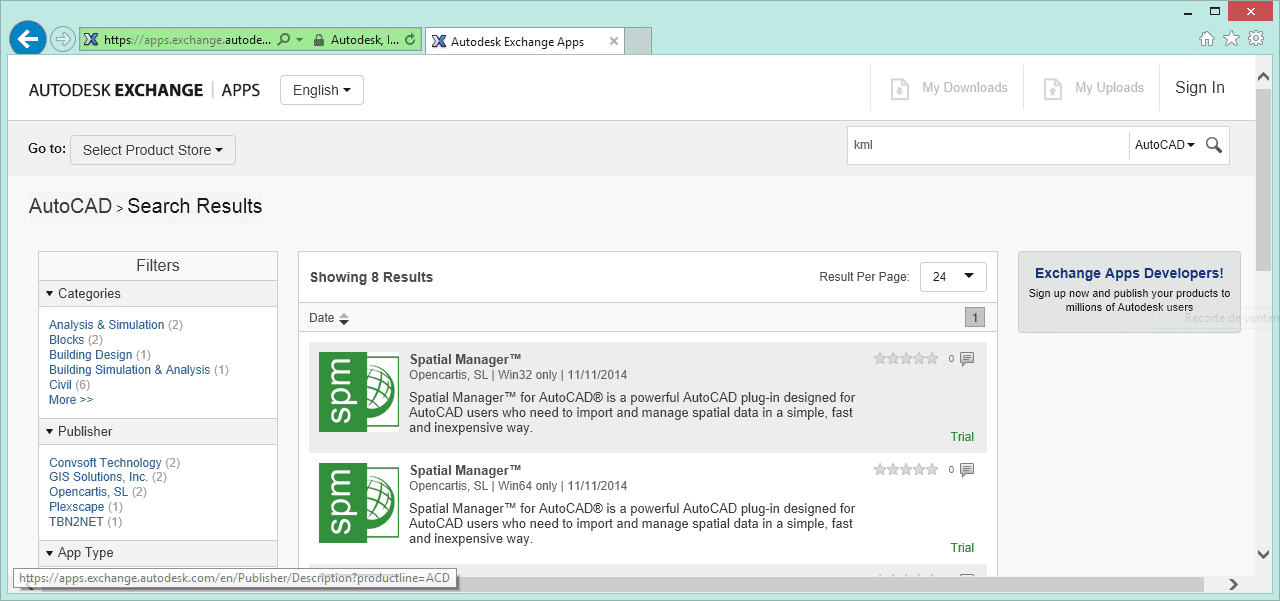Open My Downloads
Screen dimensions: 1280x601
[949, 88]
